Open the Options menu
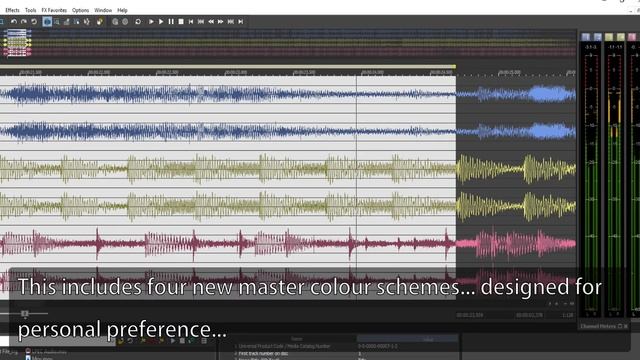The image size is (640, 360). (x=80, y=10)
